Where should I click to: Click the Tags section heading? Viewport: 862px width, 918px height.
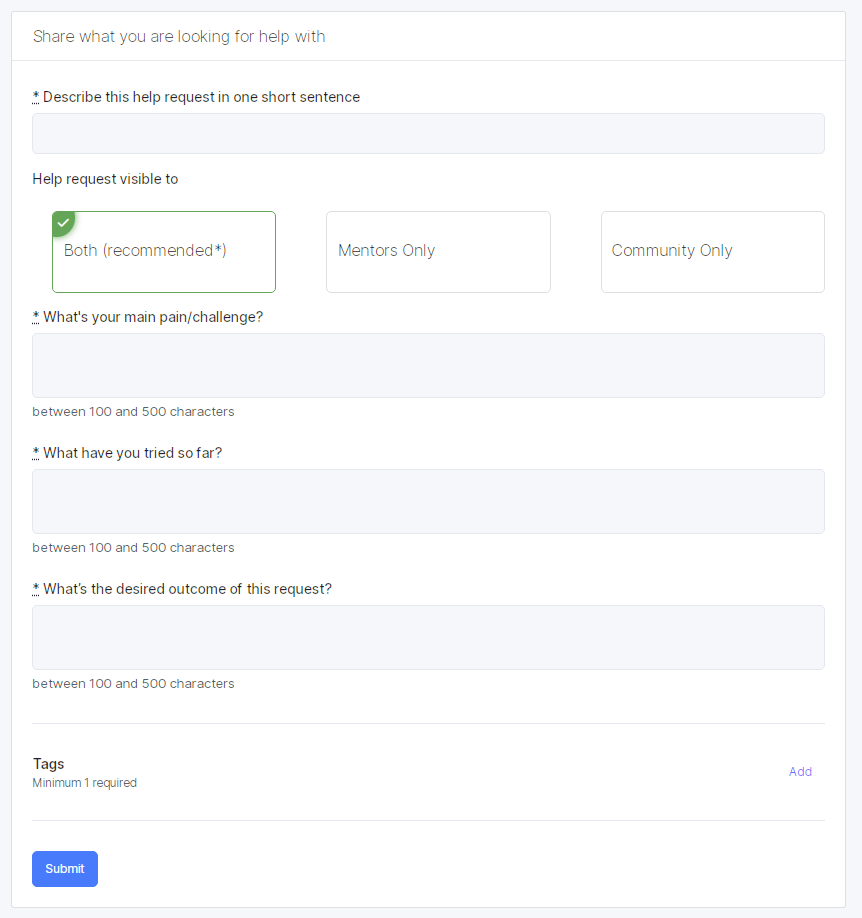pos(49,763)
